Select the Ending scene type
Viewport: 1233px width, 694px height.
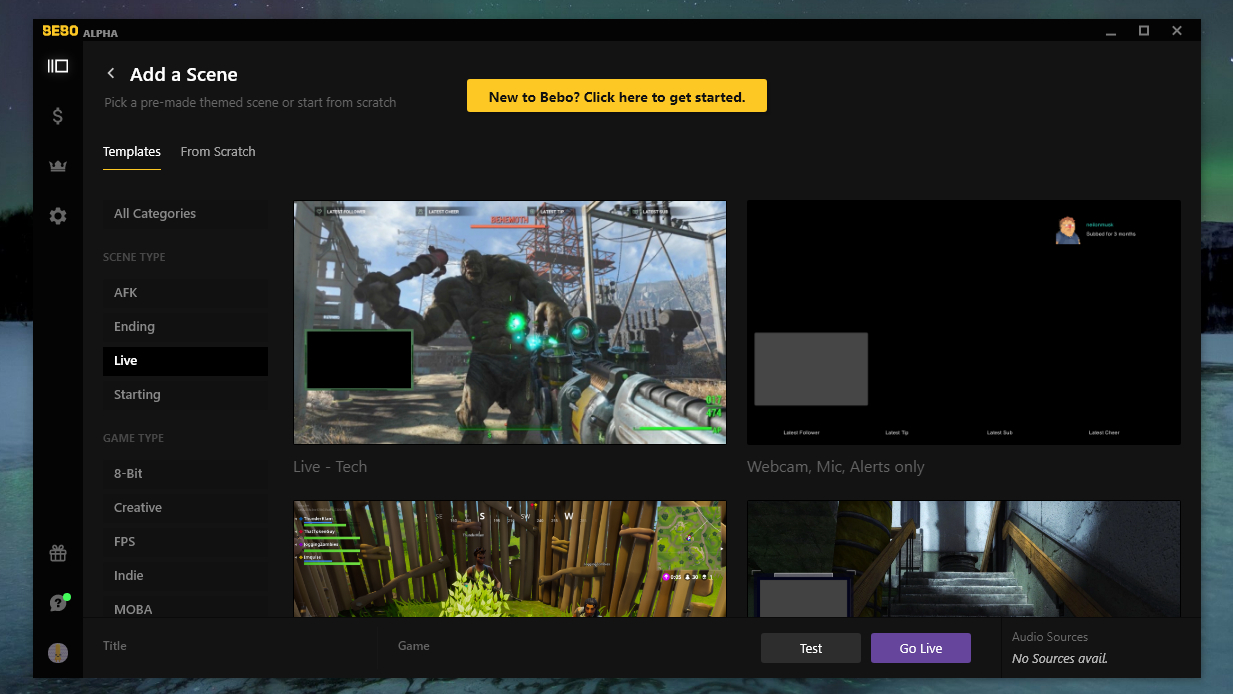(x=185, y=327)
